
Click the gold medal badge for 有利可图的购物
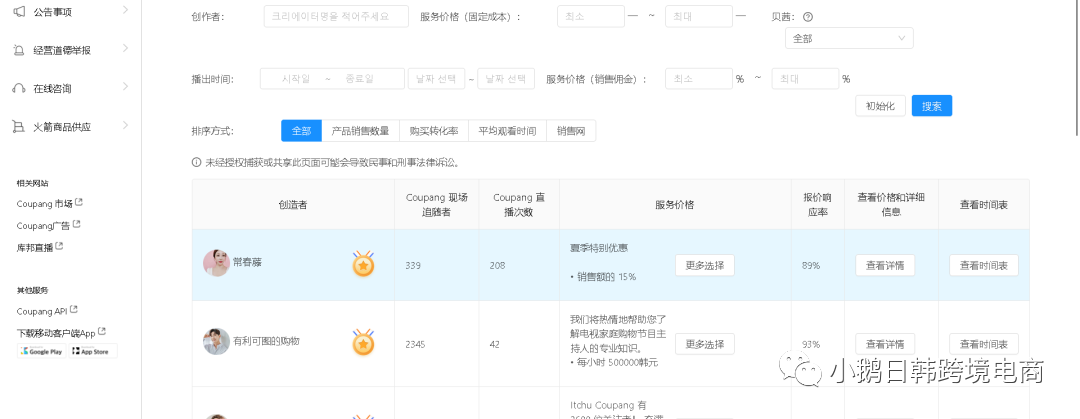[x=363, y=342]
